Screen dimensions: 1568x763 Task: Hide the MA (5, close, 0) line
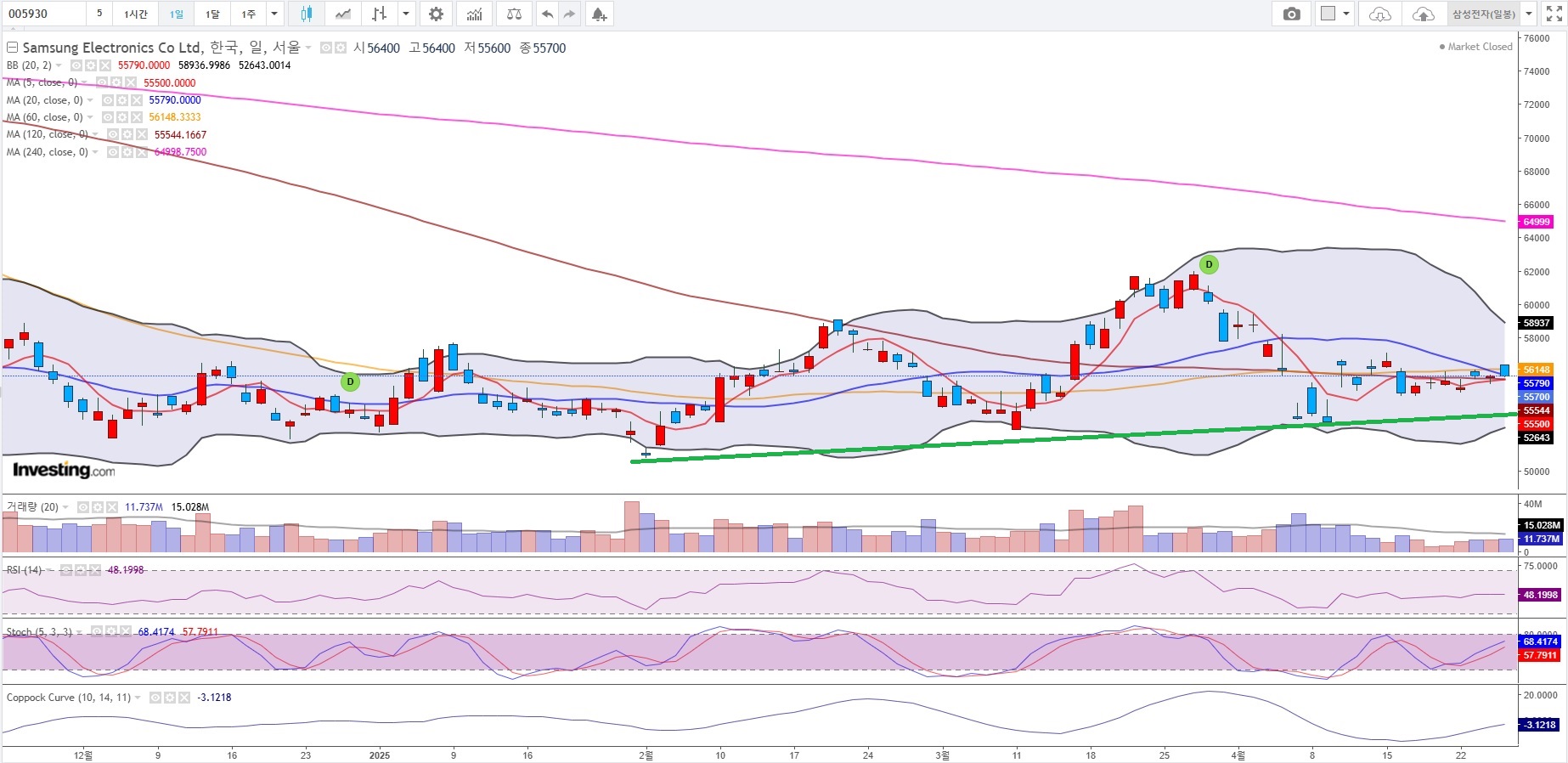(x=102, y=82)
